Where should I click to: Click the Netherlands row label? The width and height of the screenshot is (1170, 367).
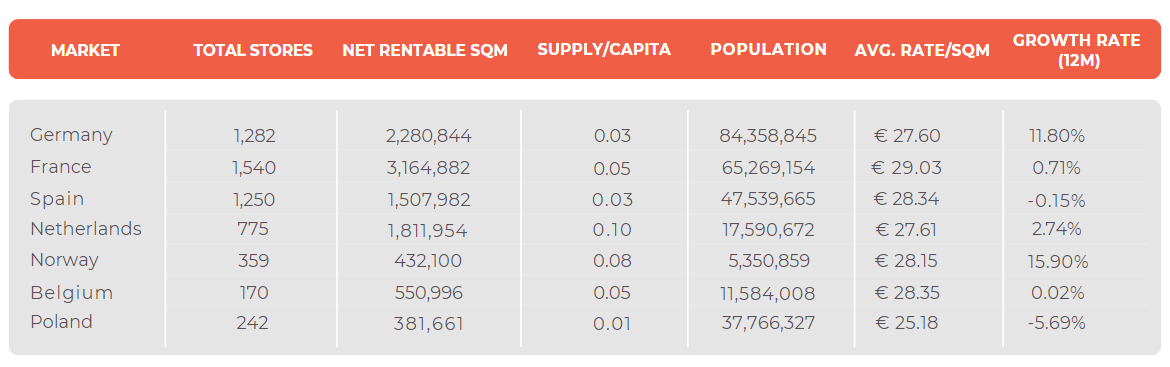click(86, 229)
